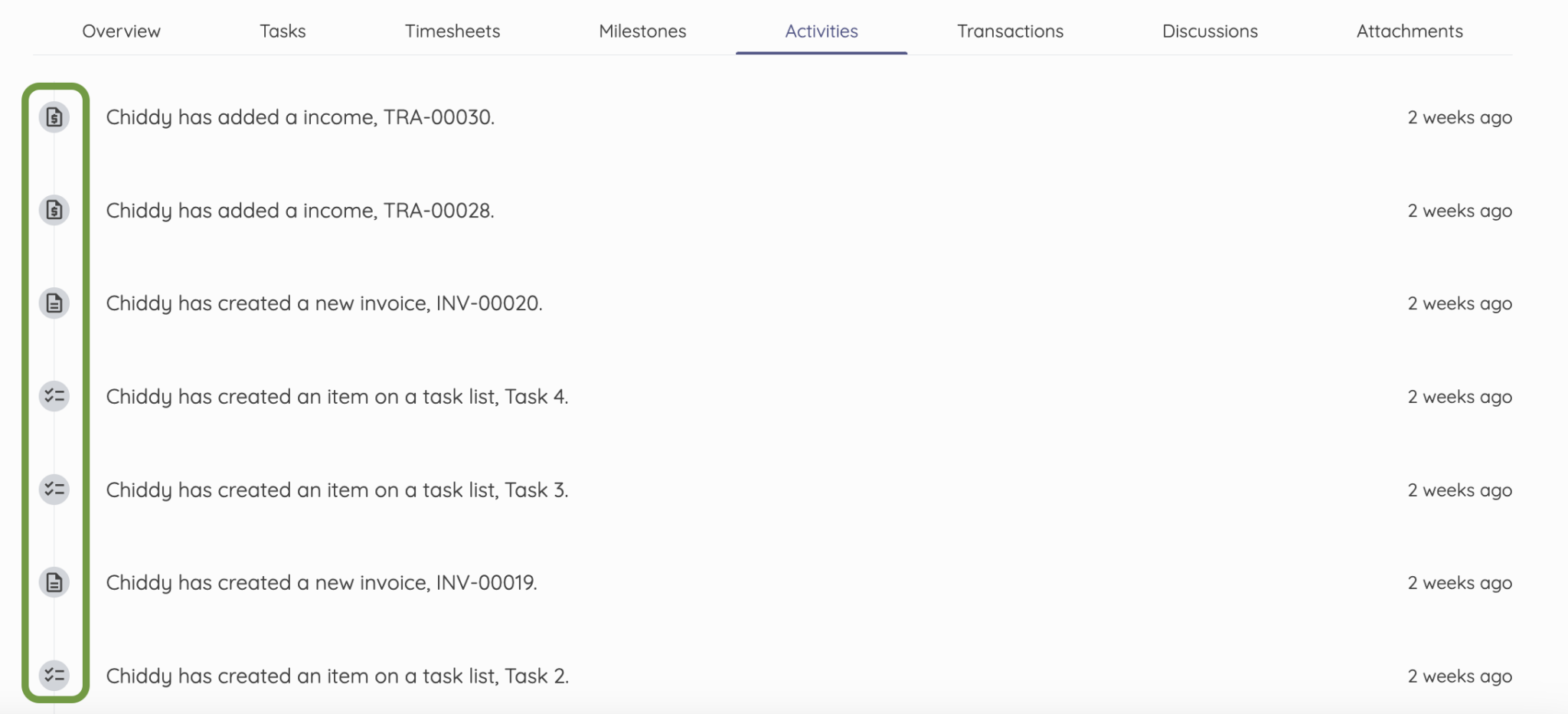Select the Milestones tab
Image resolution: width=1568 pixels, height=714 pixels.
tap(642, 31)
